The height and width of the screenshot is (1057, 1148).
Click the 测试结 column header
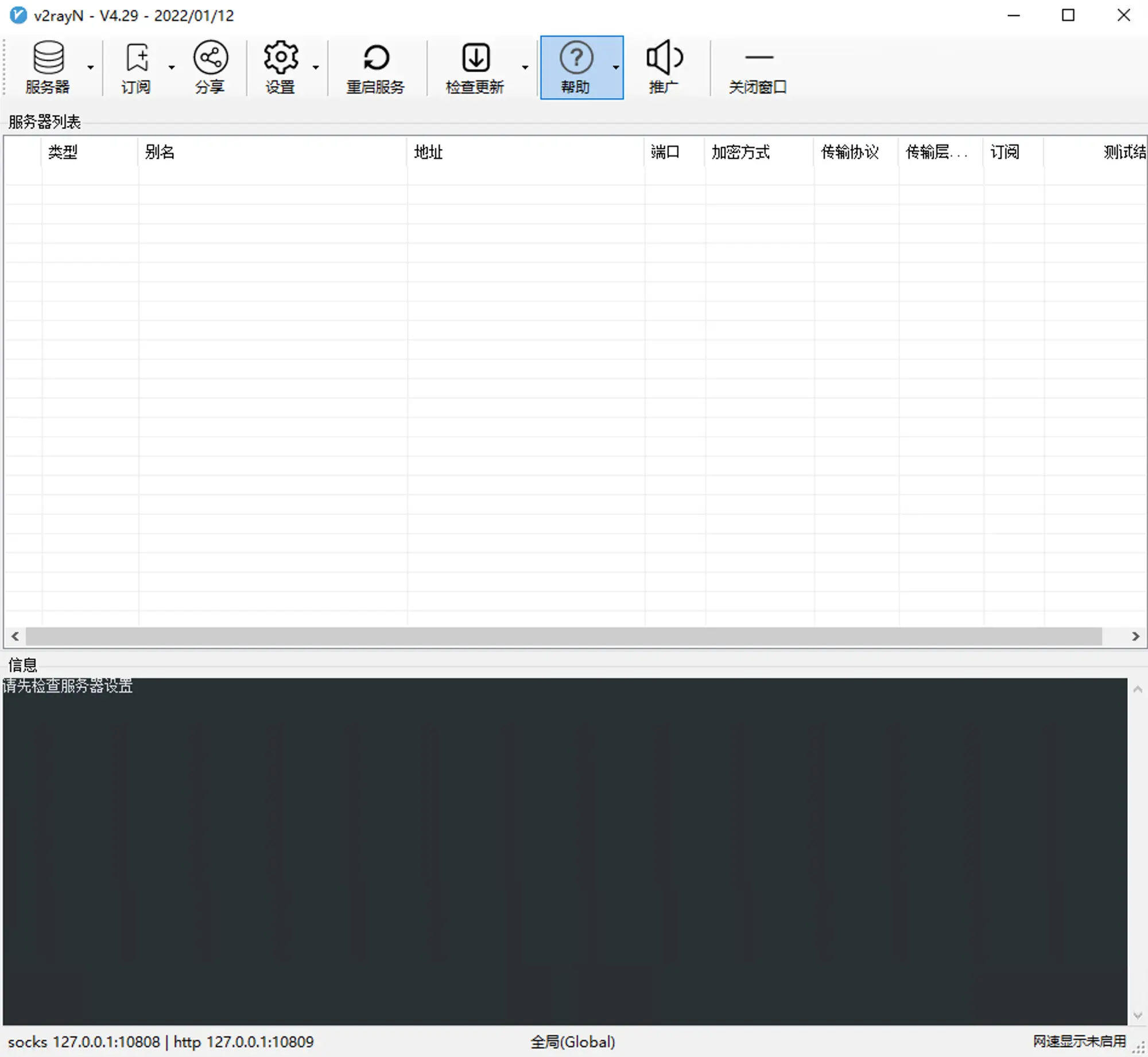click(1096, 152)
